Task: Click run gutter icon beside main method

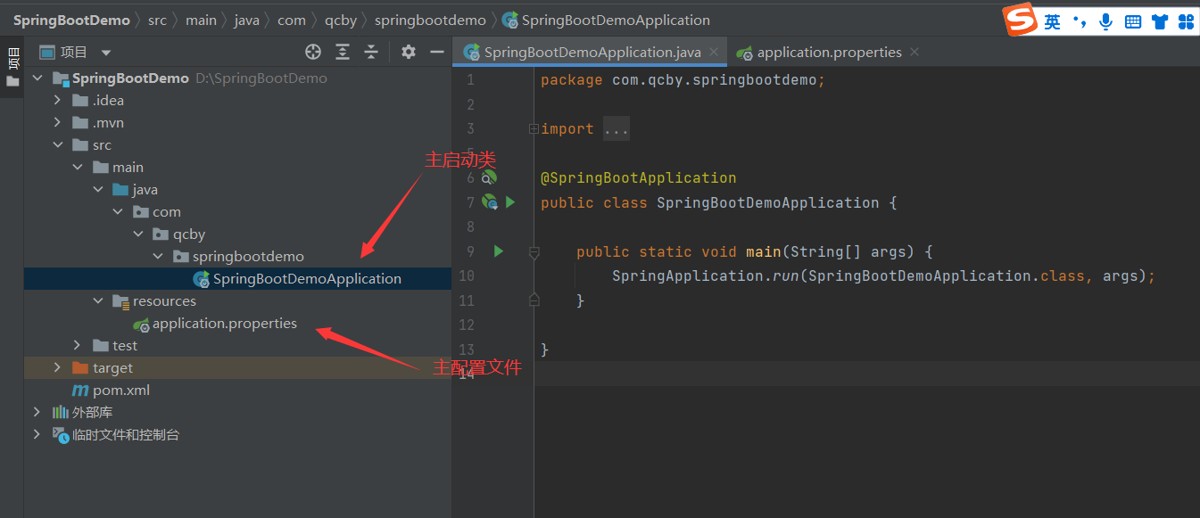Action: coord(498,251)
